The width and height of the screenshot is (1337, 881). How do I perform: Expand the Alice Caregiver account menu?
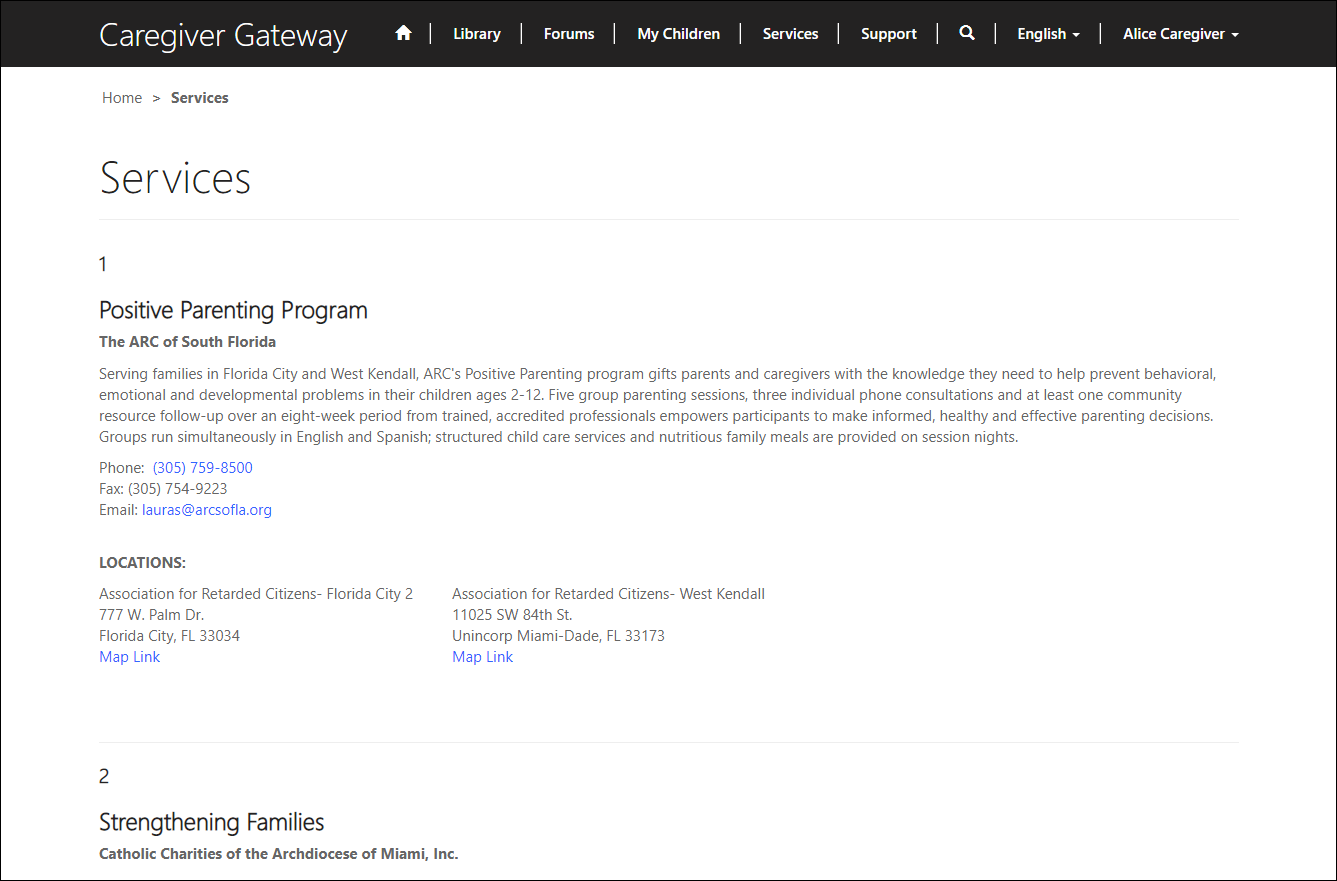[x=1180, y=34]
